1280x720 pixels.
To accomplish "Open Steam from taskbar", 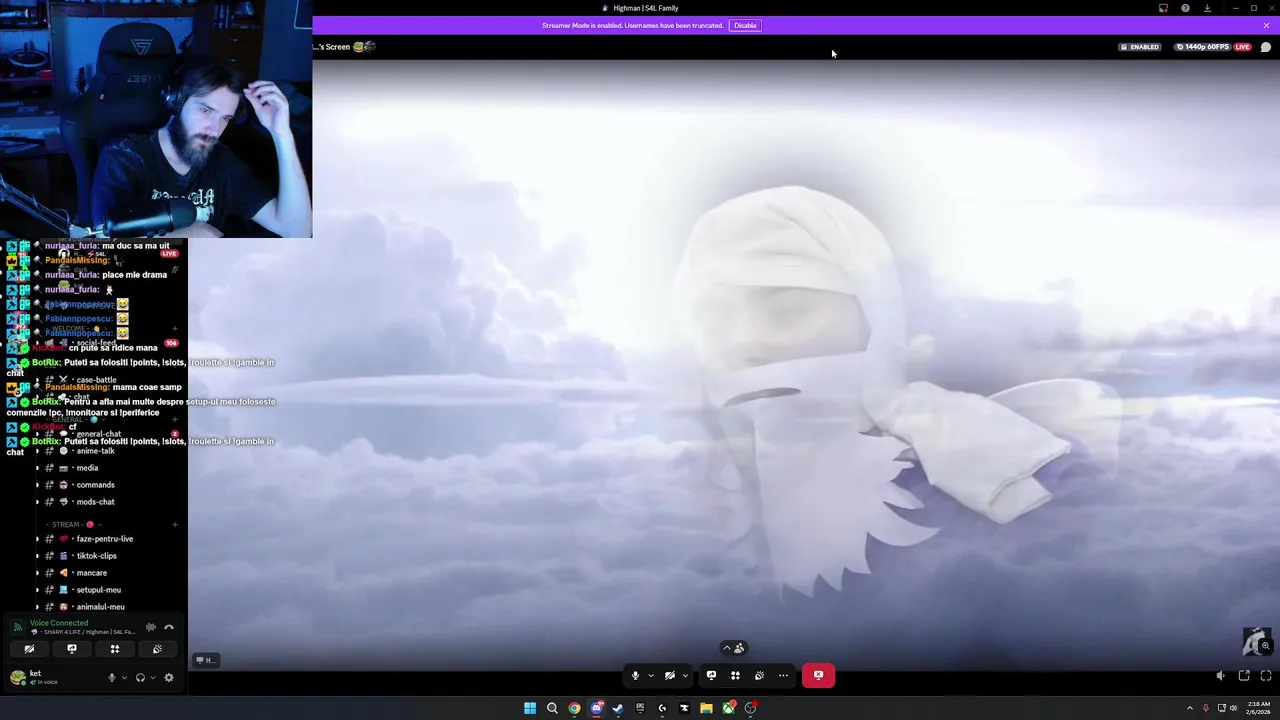I will click(618, 708).
